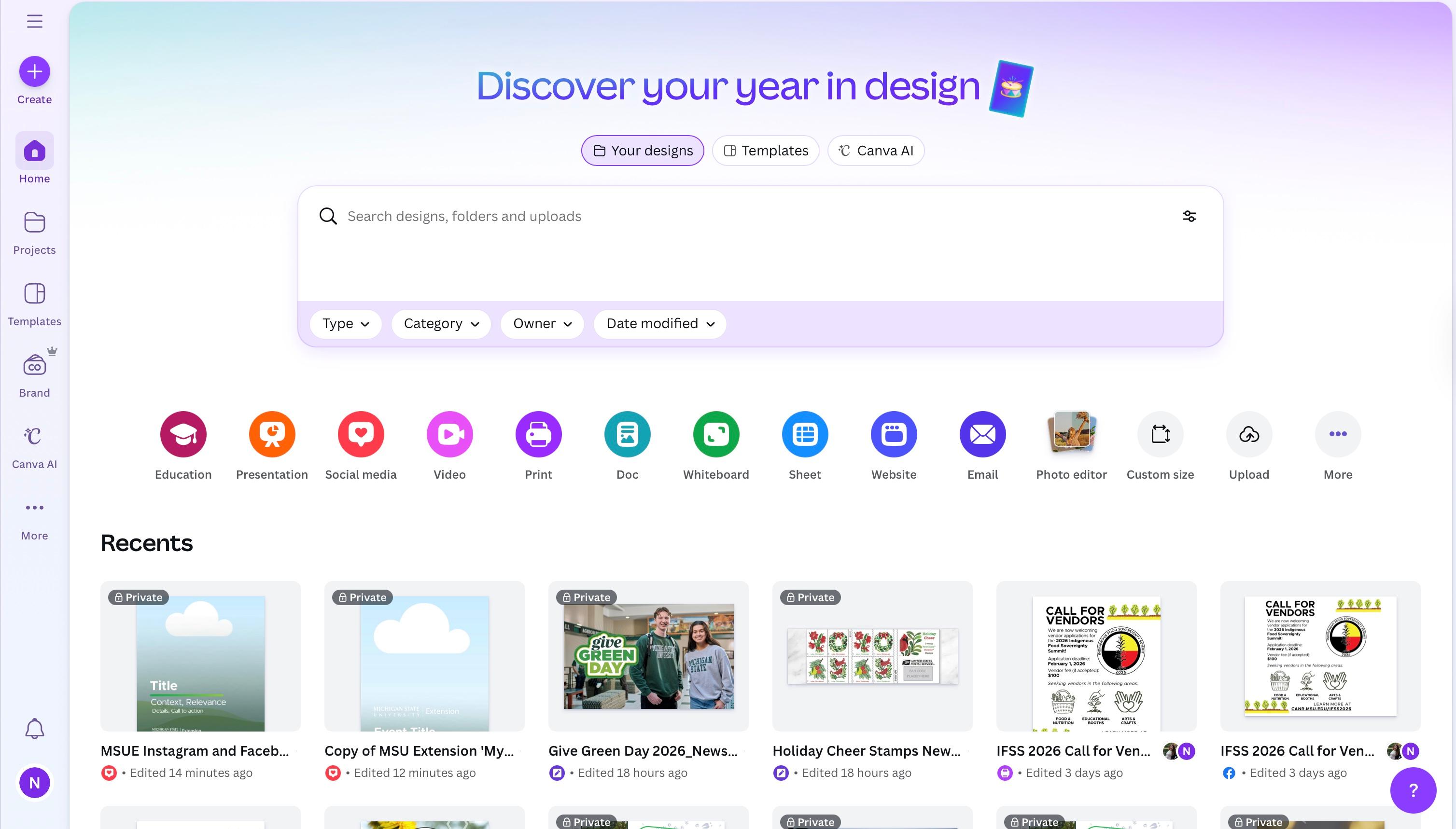Viewport: 1456px width, 829px height.
Task: Switch to the Templates tab pill
Action: [766, 151]
